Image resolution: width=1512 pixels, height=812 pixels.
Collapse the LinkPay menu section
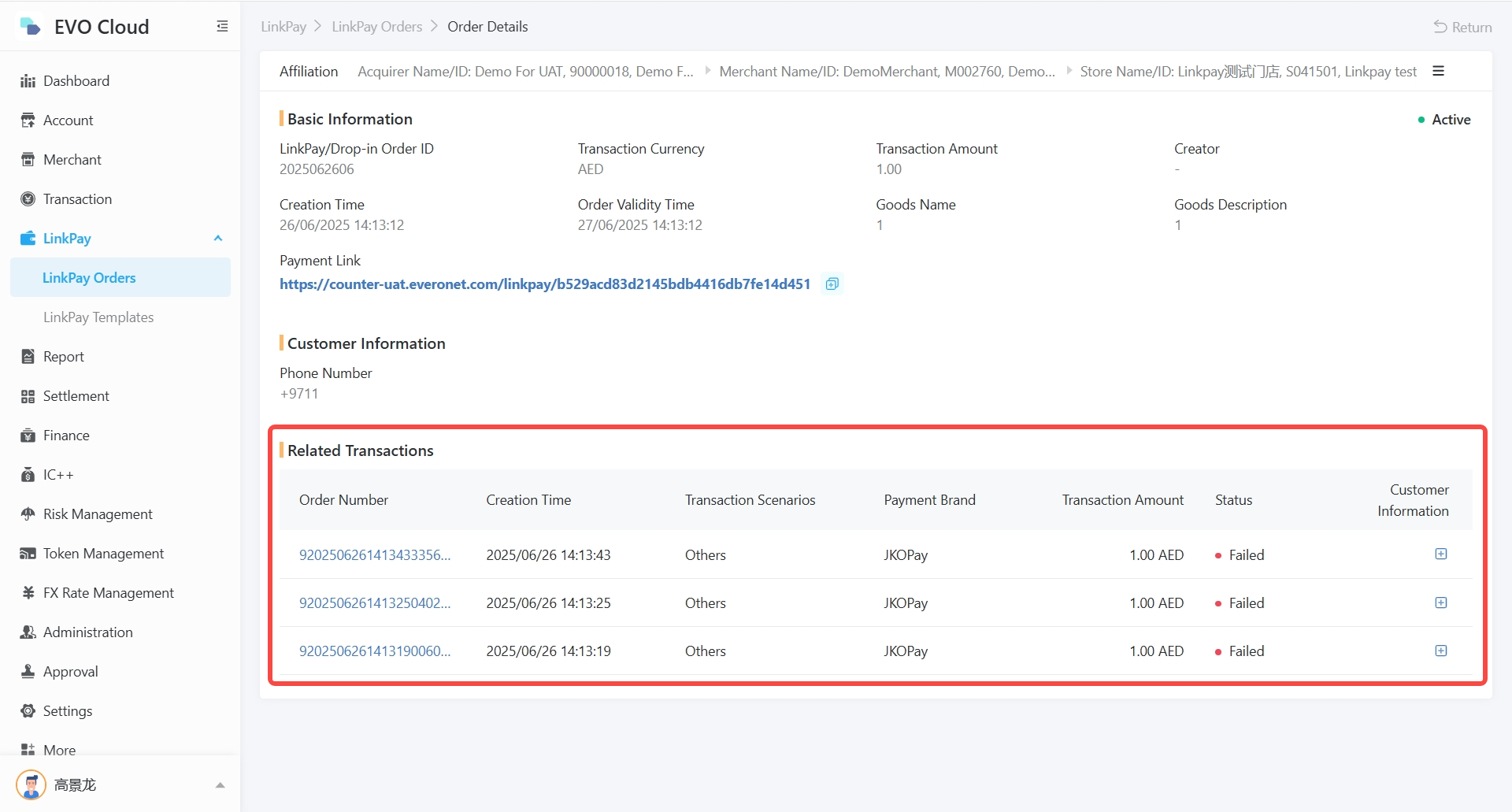[218, 239]
